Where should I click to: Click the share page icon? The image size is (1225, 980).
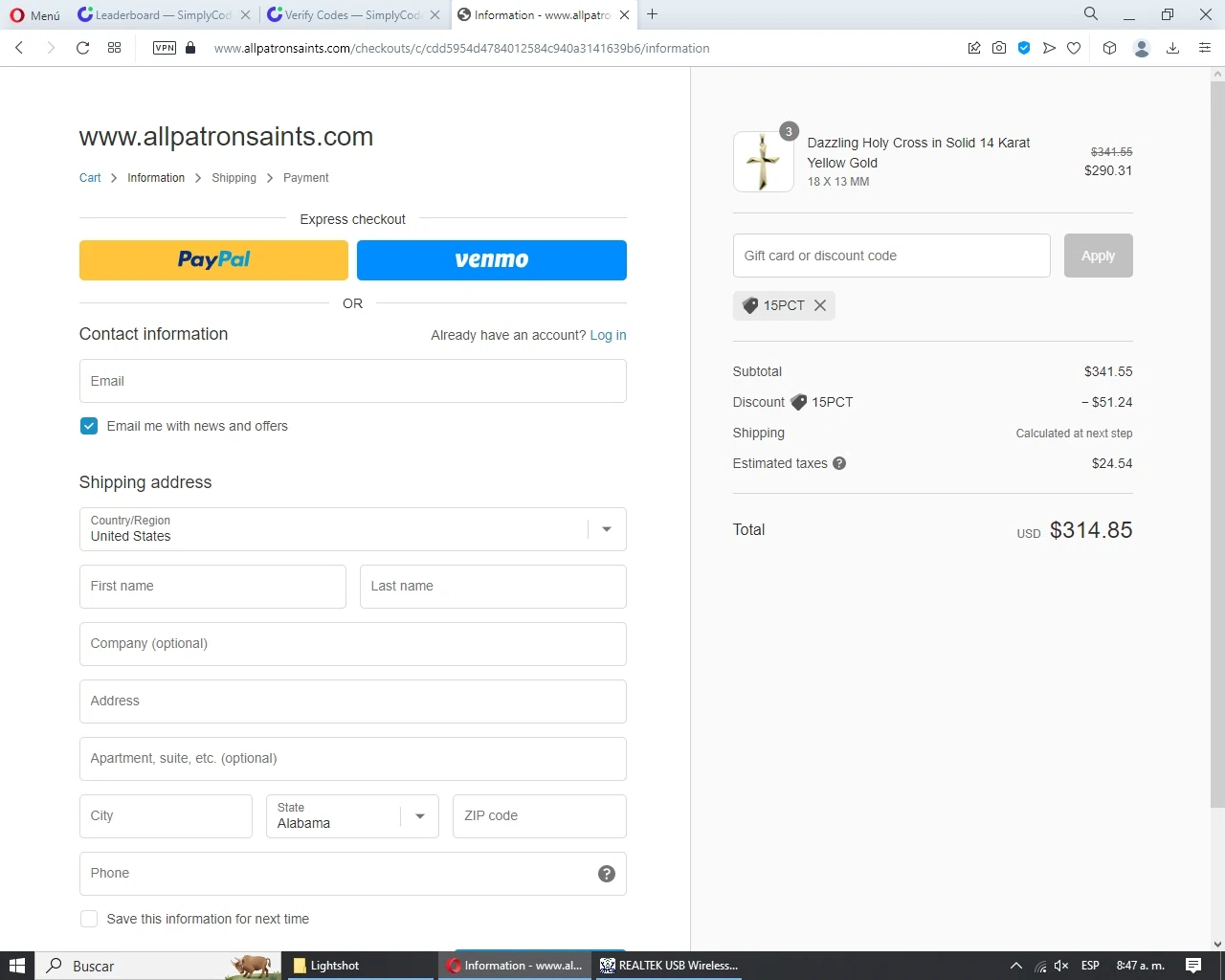click(x=974, y=48)
